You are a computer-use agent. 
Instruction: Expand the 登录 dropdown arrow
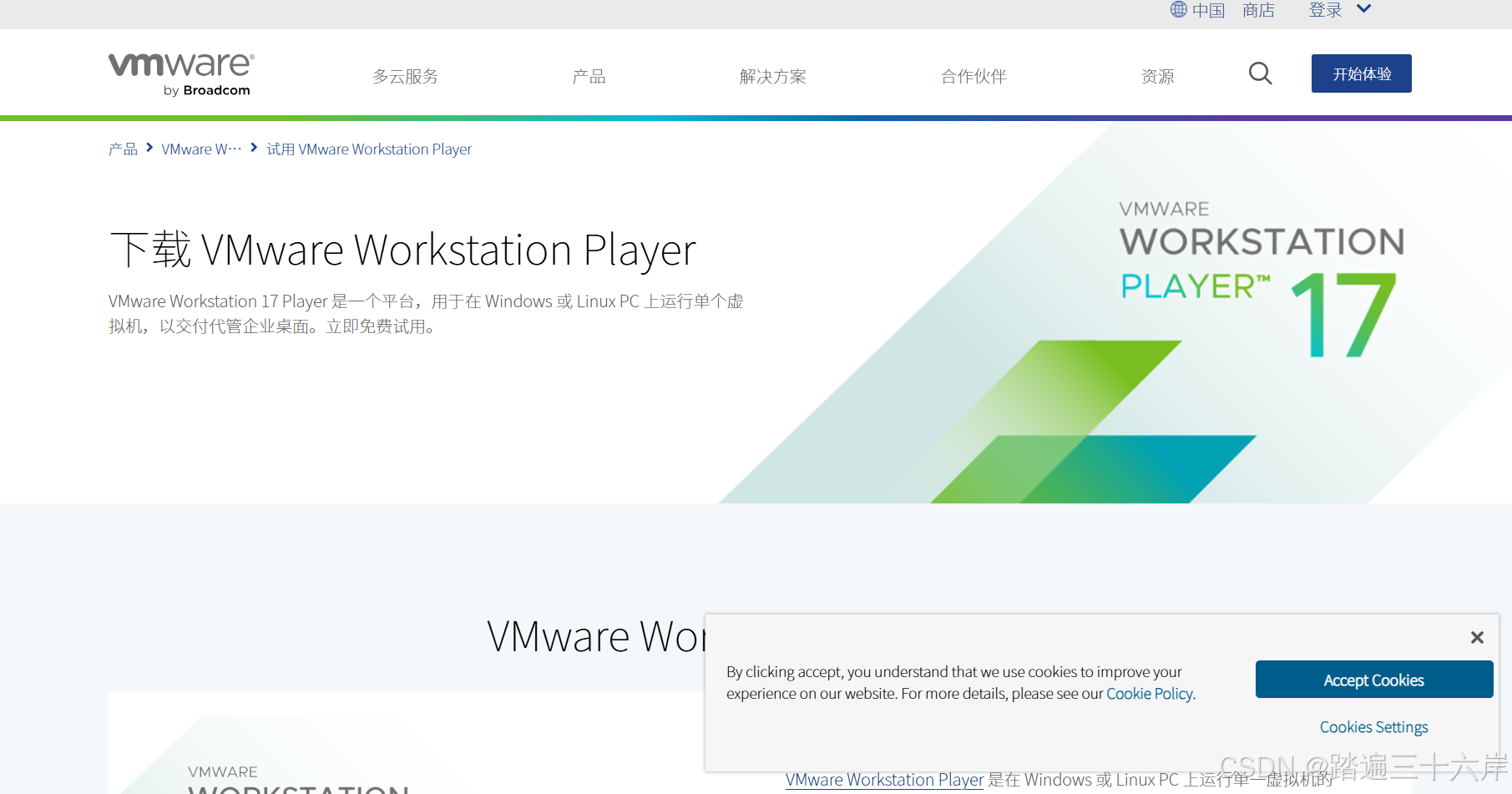[1363, 9]
